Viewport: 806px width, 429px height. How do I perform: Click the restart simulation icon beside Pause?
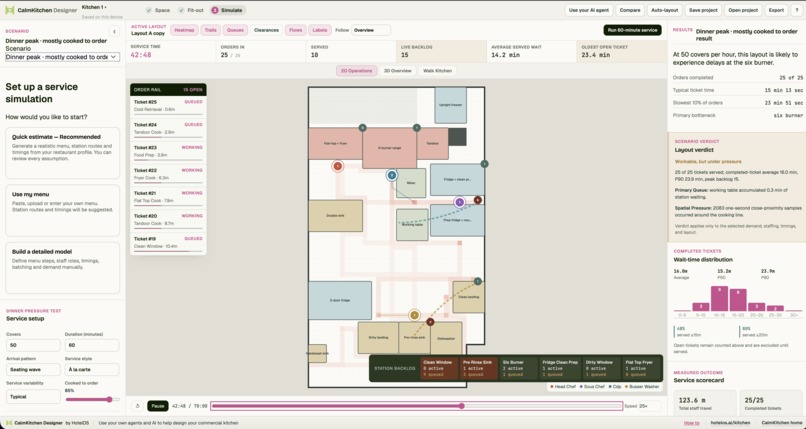(138, 406)
